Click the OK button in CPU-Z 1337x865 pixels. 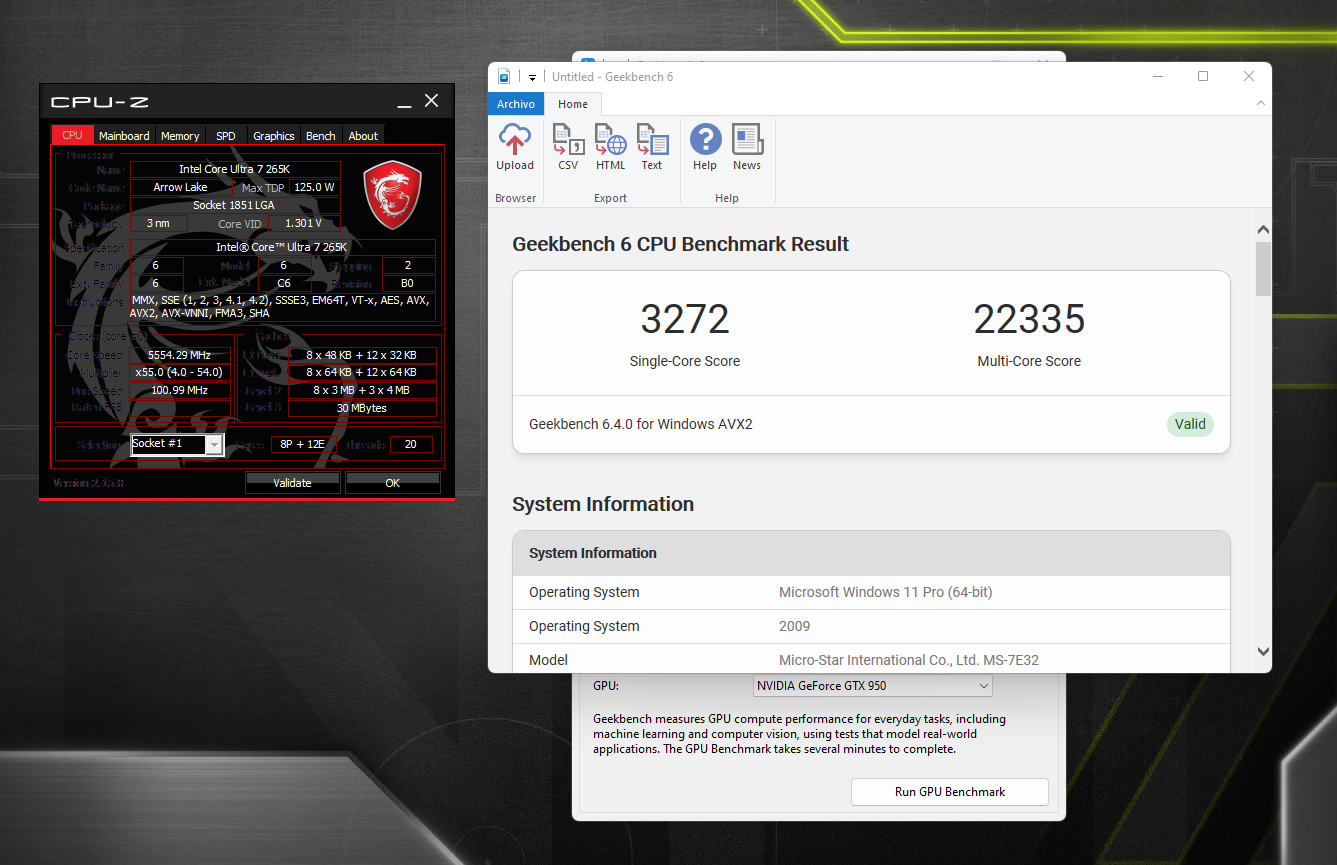pyautogui.click(x=393, y=483)
